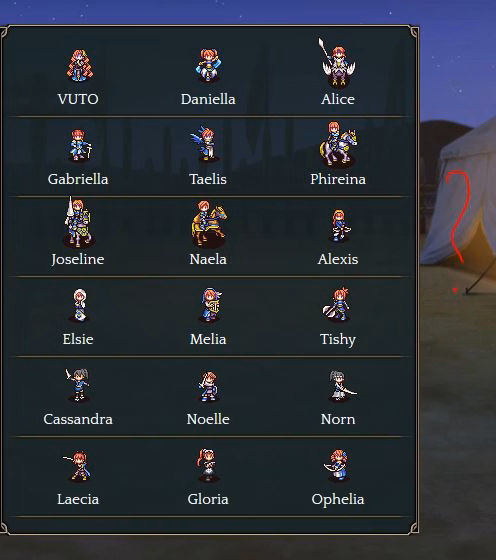The height and width of the screenshot is (560, 496).
Task: Pick Alice the winged lancer sprite
Action: (x=337, y=62)
